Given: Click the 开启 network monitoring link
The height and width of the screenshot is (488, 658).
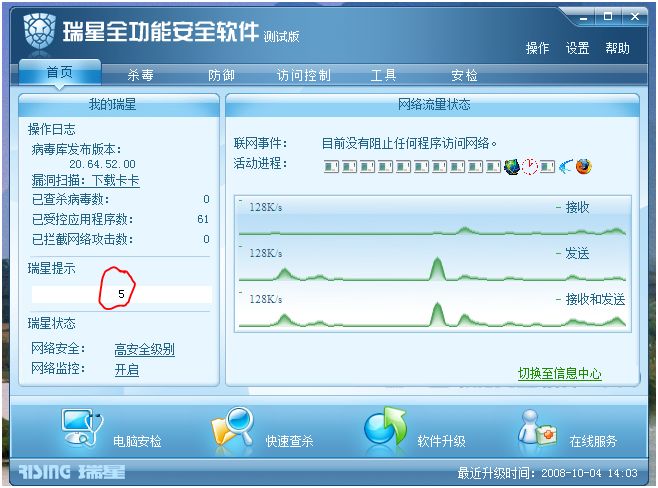Looking at the screenshot, I should point(127,370).
